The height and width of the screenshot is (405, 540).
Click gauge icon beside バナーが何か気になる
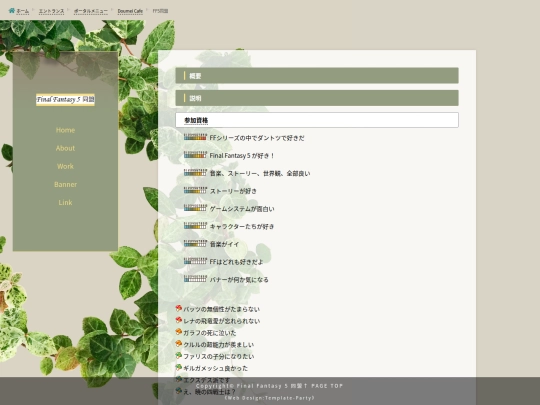(x=195, y=279)
